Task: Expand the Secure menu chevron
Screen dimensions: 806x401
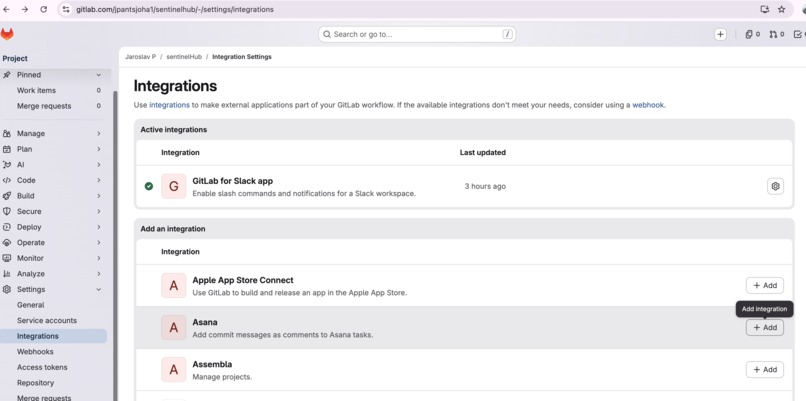Action: pyautogui.click(x=99, y=211)
